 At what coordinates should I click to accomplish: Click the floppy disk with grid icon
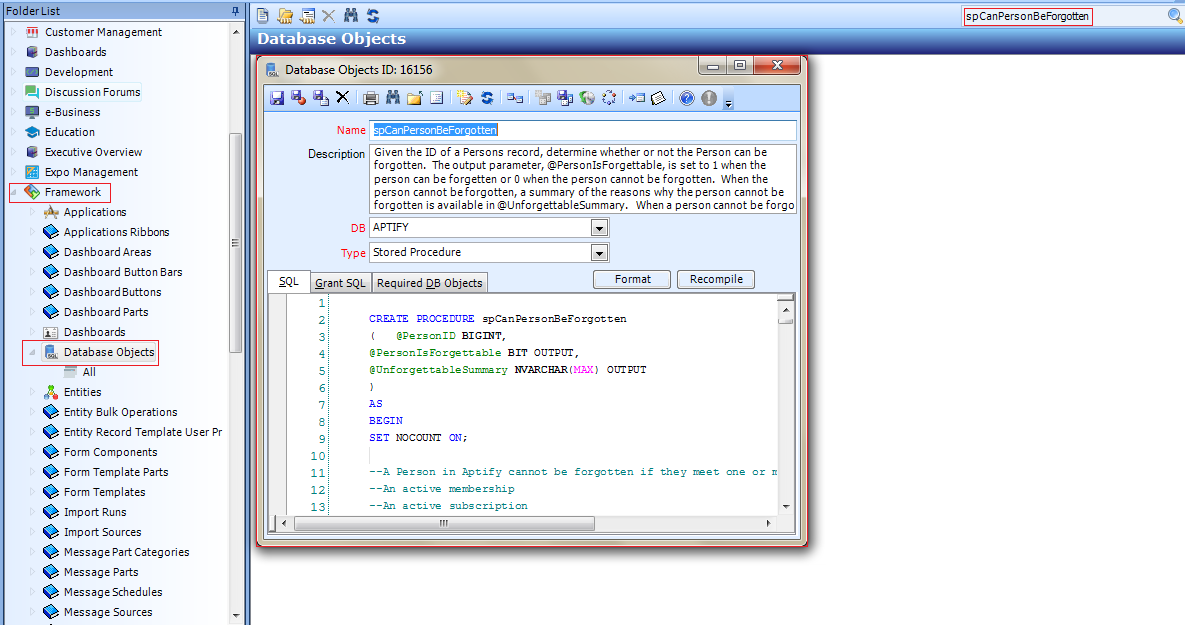click(x=565, y=97)
